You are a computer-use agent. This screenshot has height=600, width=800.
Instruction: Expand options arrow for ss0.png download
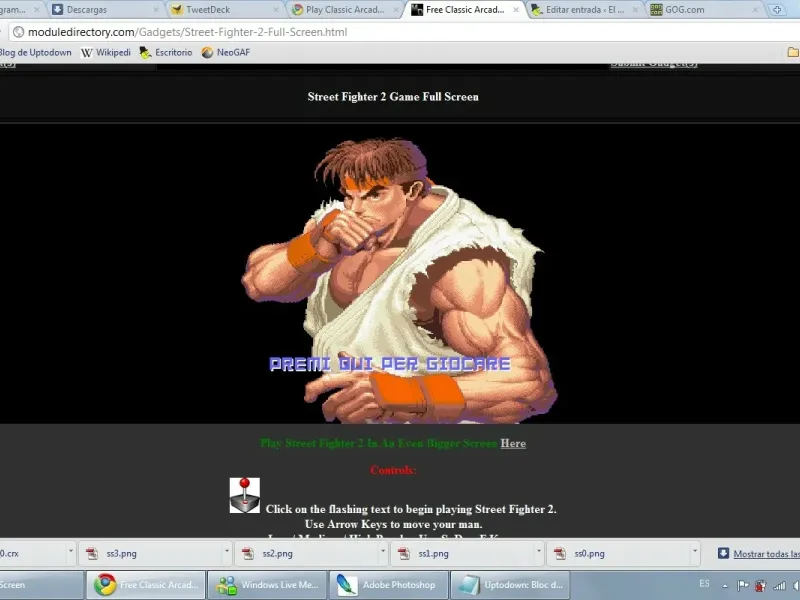click(x=694, y=552)
